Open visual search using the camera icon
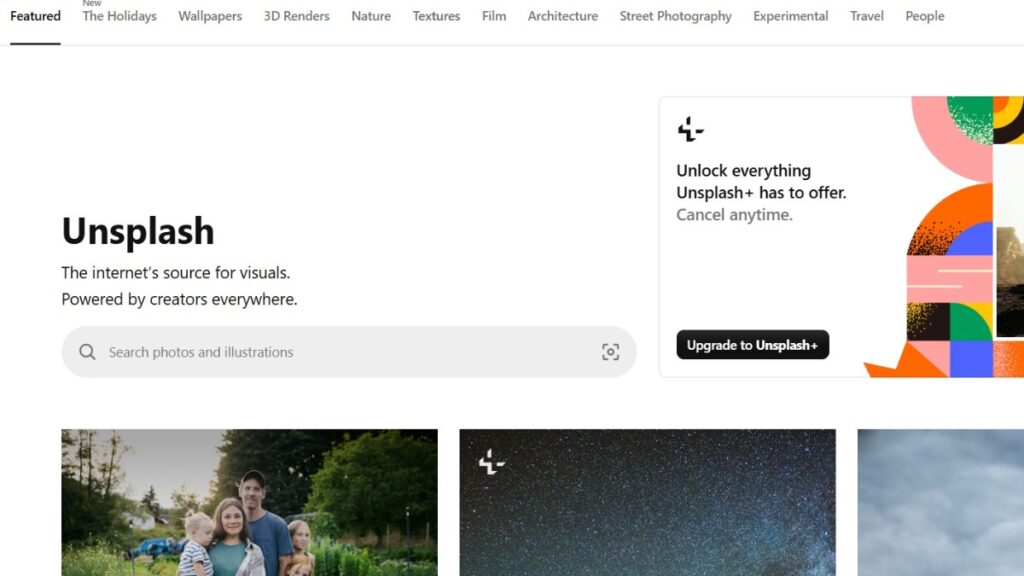The width and height of the screenshot is (1024, 576). 610,352
